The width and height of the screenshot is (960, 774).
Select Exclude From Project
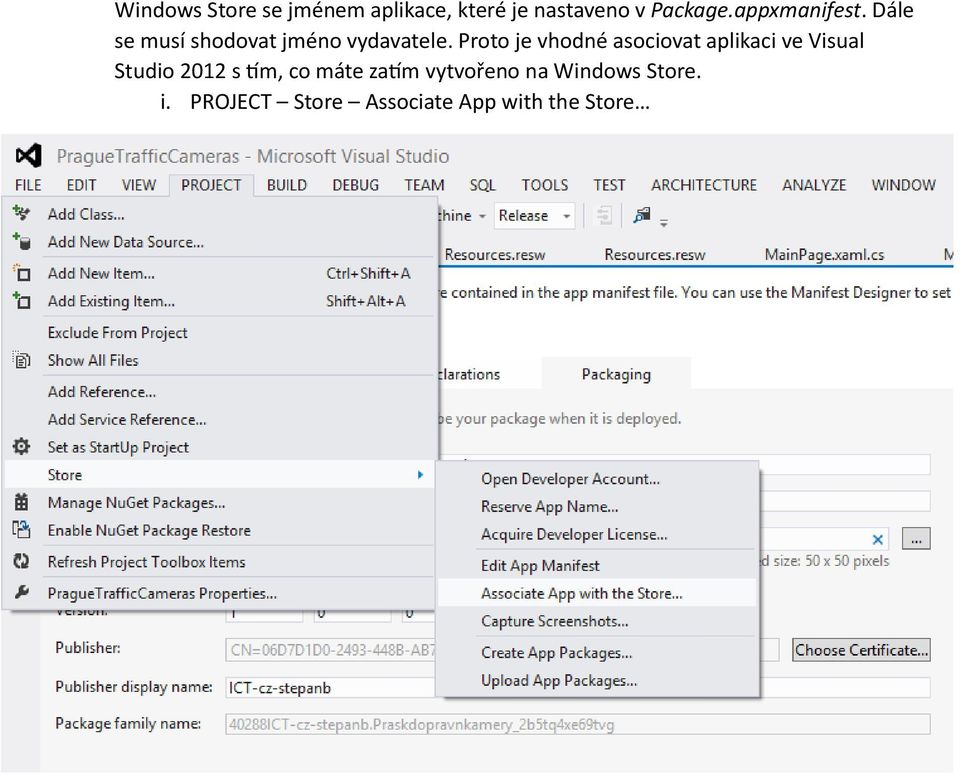pos(220,333)
